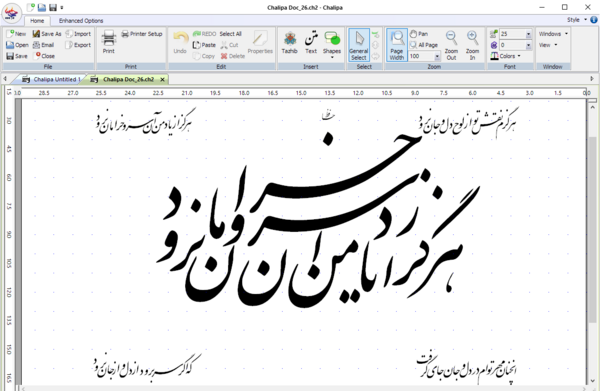Open the Style dropdown menu
Screen dimensions: 600x391
[x=577, y=20]
